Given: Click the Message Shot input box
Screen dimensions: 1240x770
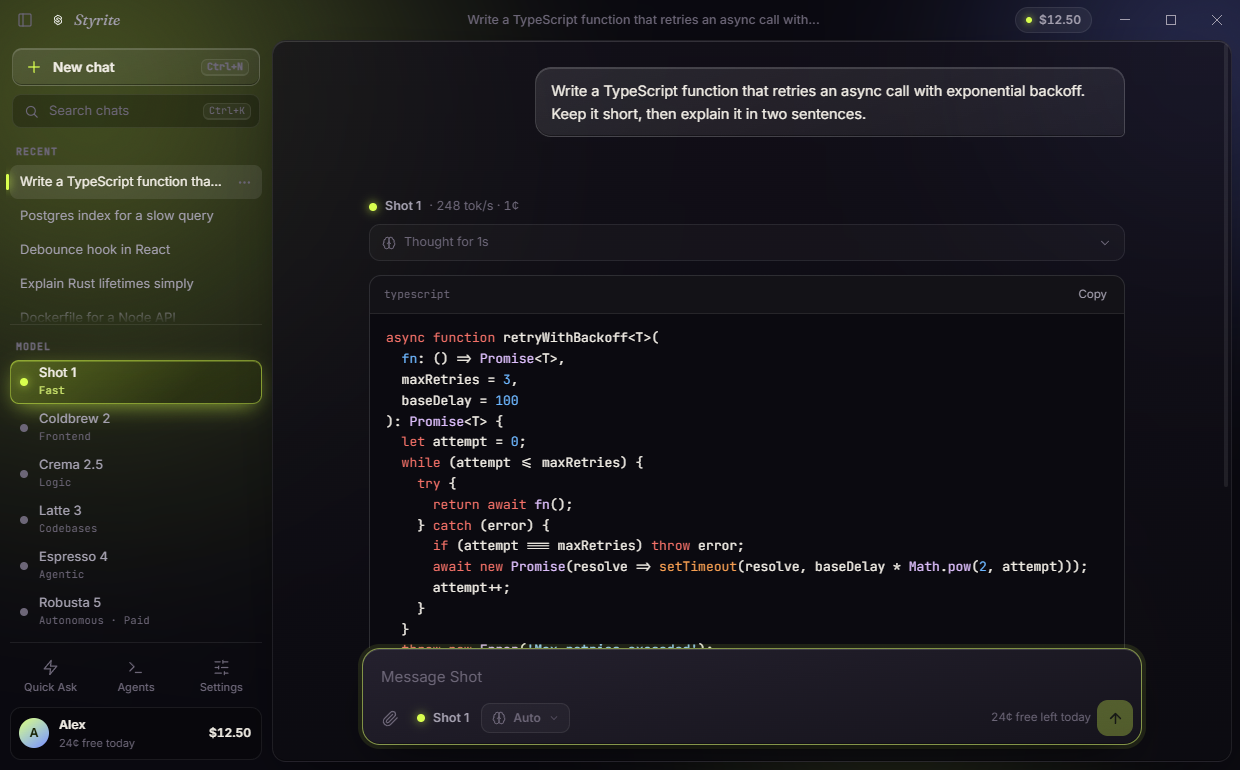Looking at the screenshot, I should pos(750,677).
